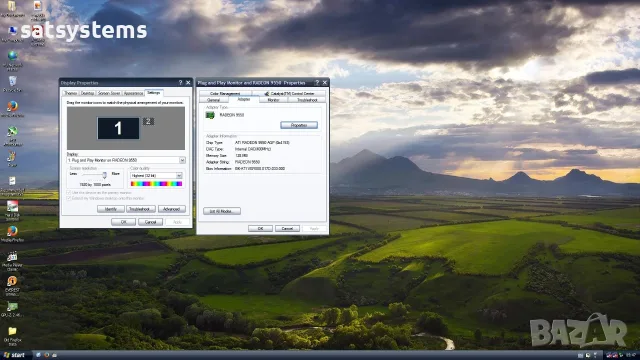Click the RADEON 9550 adapter icon
This screenshot has height=360, width=640.
pyautogui.click(x=210, y=115)
